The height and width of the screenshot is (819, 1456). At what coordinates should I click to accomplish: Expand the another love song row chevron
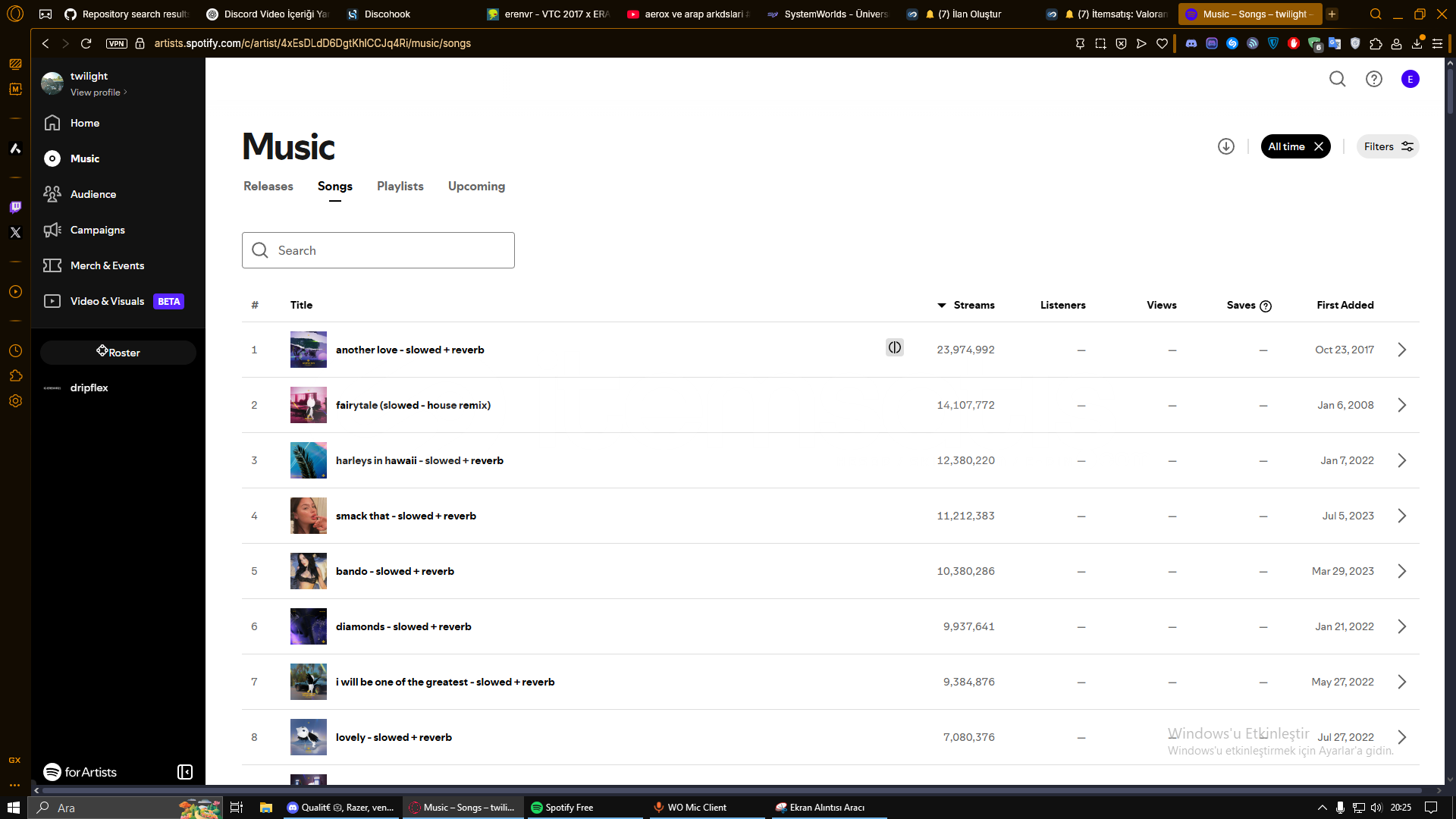pos(1402,350)
